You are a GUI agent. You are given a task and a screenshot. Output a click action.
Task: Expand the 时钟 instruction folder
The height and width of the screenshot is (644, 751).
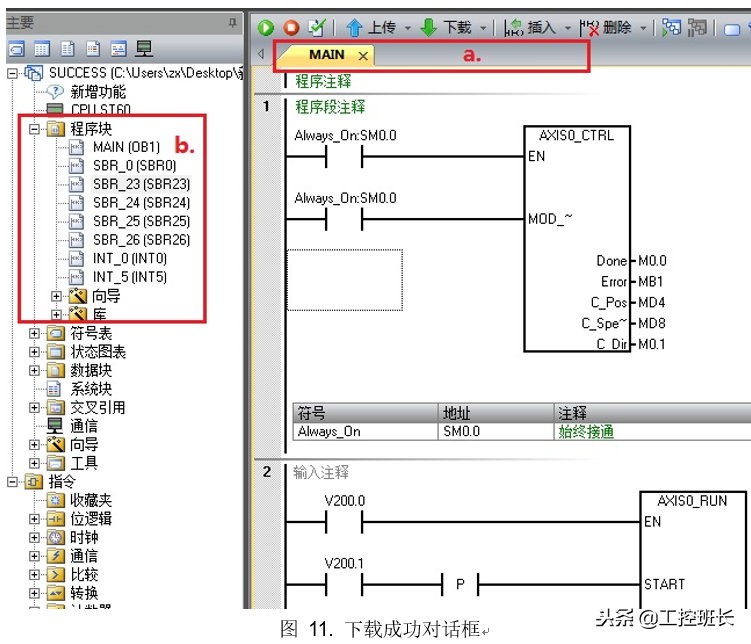point(34,538)
